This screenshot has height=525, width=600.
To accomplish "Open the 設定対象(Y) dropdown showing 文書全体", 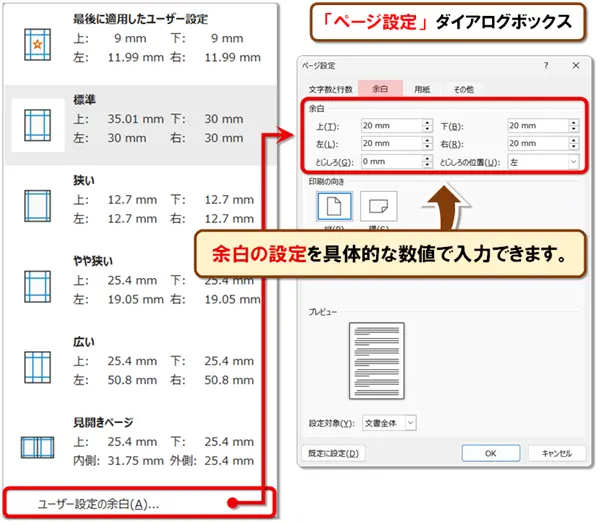I will [x=389, y=423].
